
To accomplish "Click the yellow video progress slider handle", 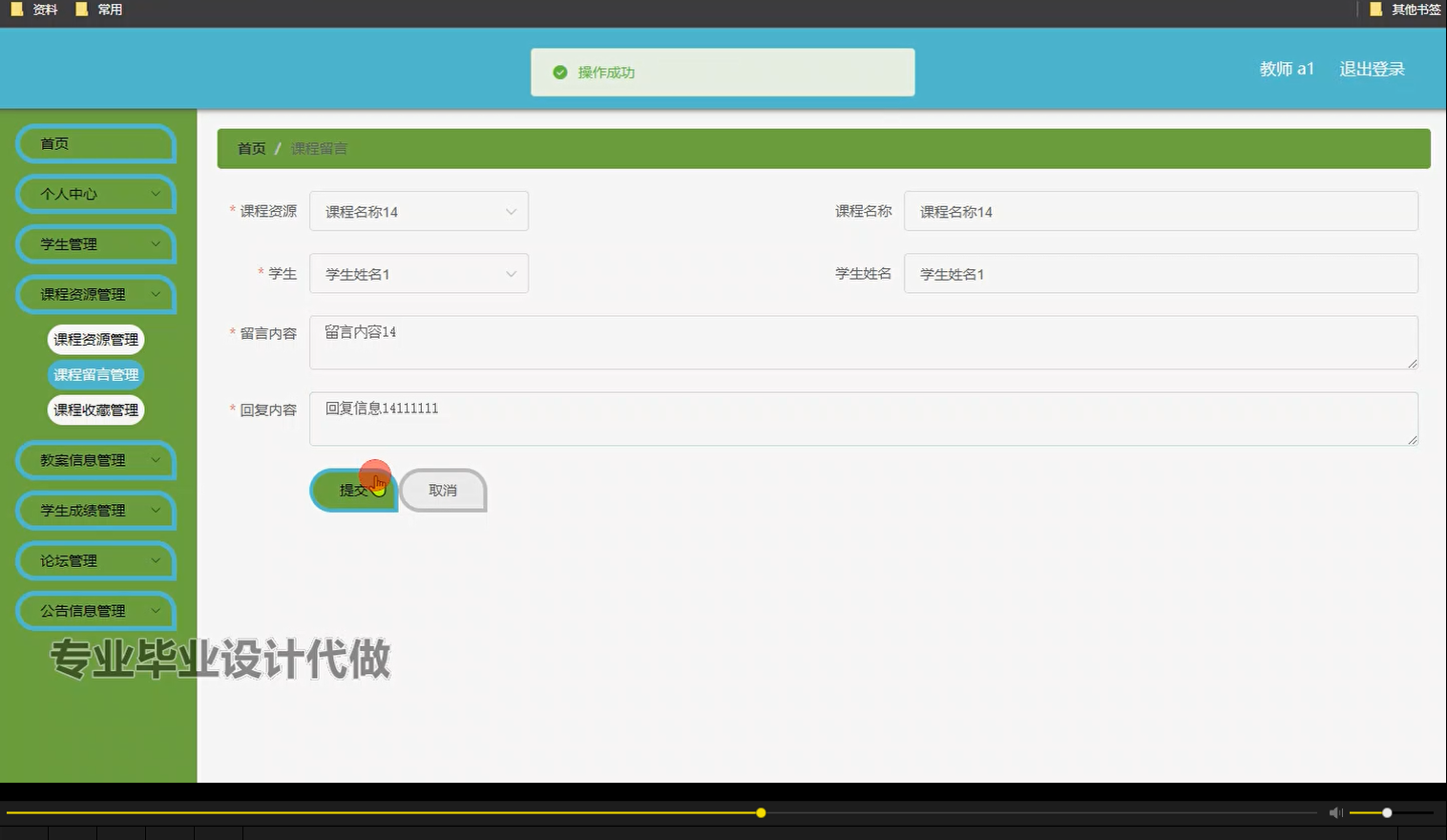I will (x=760, y=812).
